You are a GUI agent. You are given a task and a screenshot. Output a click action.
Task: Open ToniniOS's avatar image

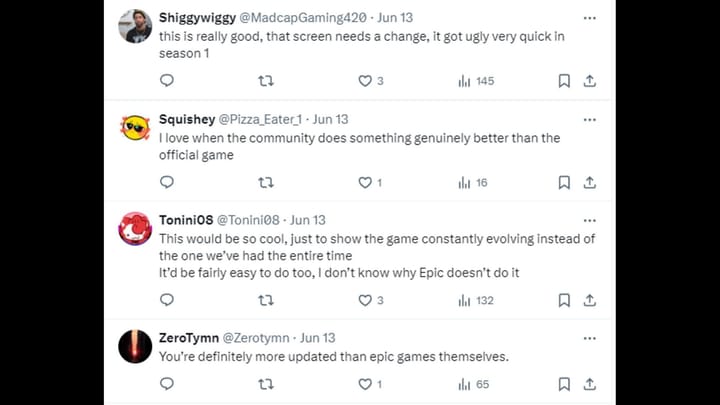[135, 229]
